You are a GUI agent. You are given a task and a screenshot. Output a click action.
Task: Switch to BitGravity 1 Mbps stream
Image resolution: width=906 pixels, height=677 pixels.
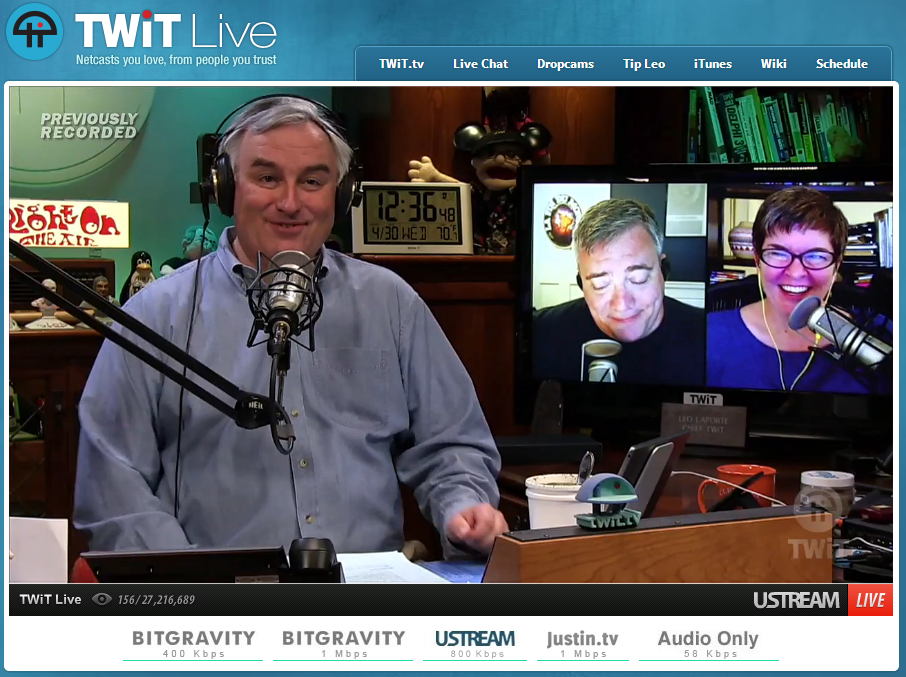343,643
